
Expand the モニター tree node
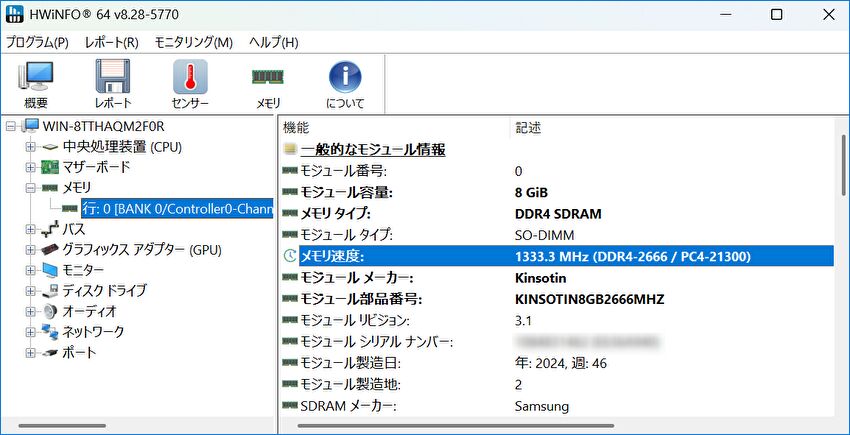30,270
